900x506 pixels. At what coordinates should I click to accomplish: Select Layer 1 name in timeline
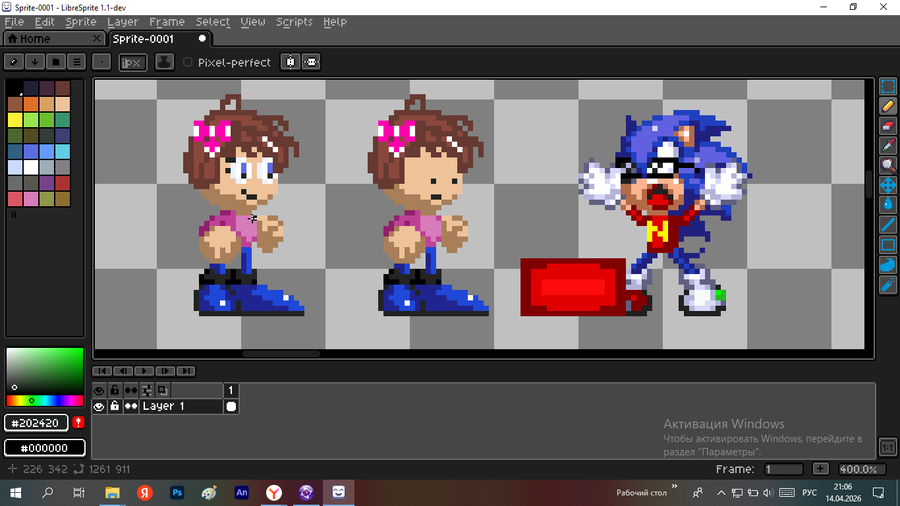click(181, 406)
